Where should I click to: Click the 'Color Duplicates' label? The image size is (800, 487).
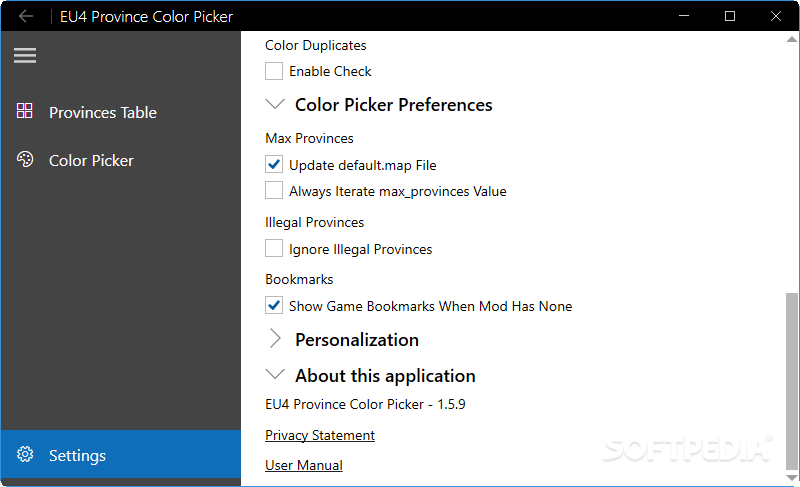click(316, 45)
